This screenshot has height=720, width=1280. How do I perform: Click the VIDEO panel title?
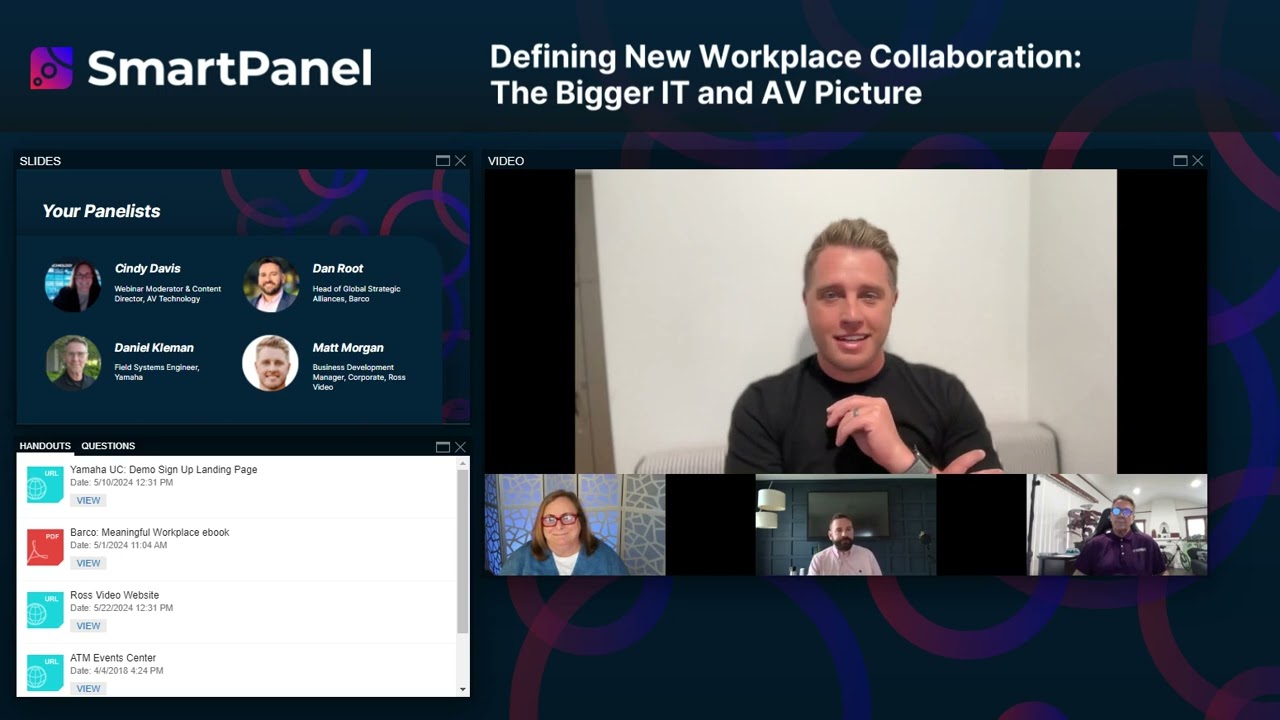point(506,161)
